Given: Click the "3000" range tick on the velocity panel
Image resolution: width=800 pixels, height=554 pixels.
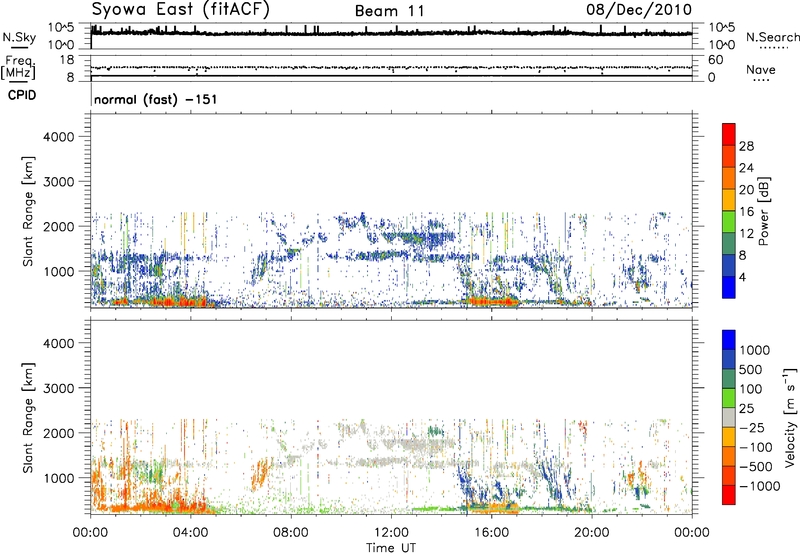Looking at the screenshot, I should pos(58,388).
